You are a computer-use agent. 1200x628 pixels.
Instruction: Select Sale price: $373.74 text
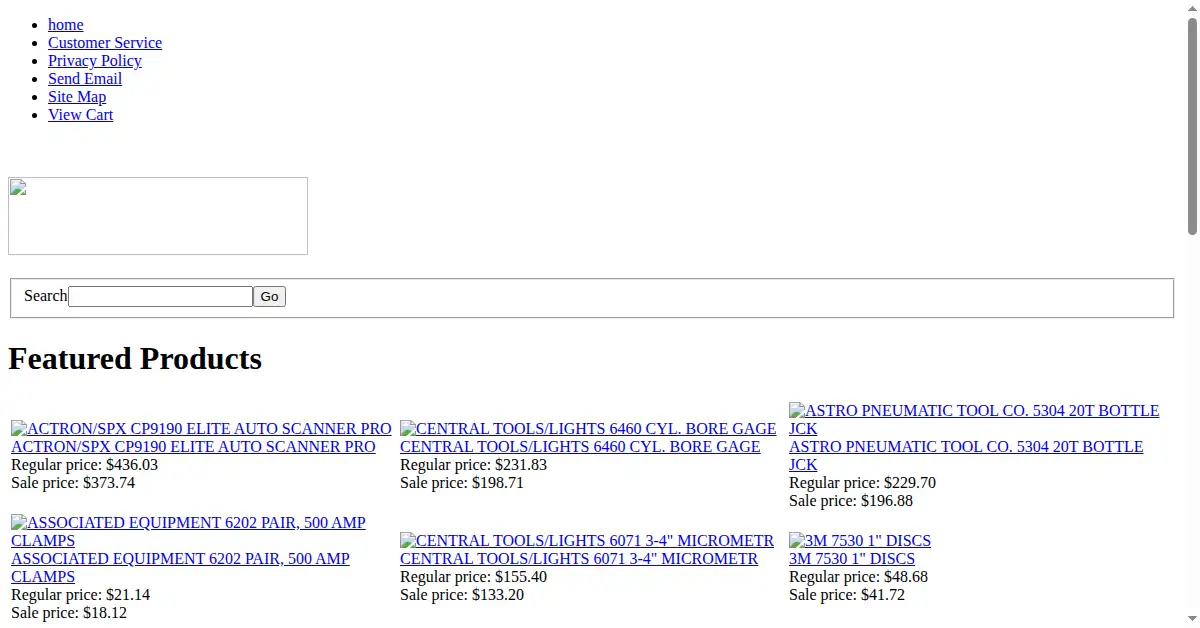click(x=73, y=483)
